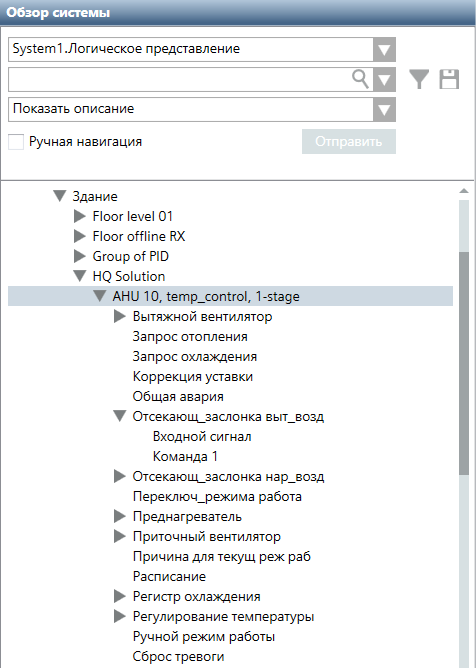476x668 pixels.
Task: Select the Общая авария tree item
Action: tap(178, 396)
